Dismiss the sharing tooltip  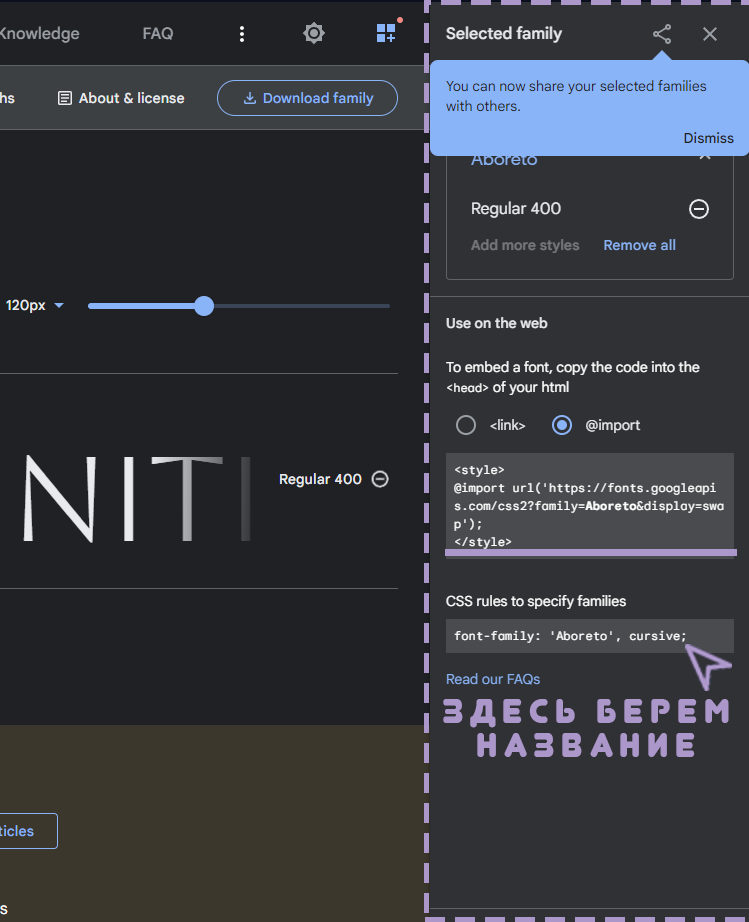coord(708,138)
